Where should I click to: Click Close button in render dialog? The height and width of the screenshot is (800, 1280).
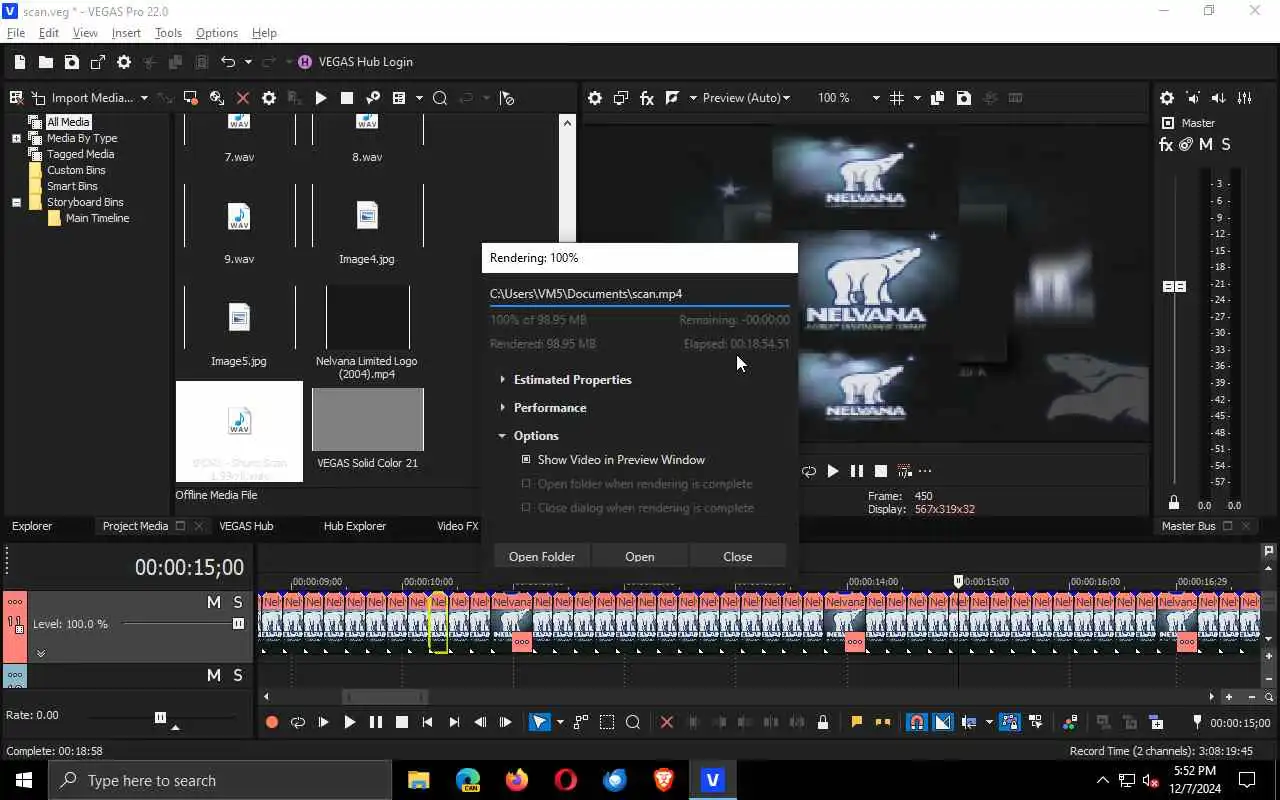738,557
